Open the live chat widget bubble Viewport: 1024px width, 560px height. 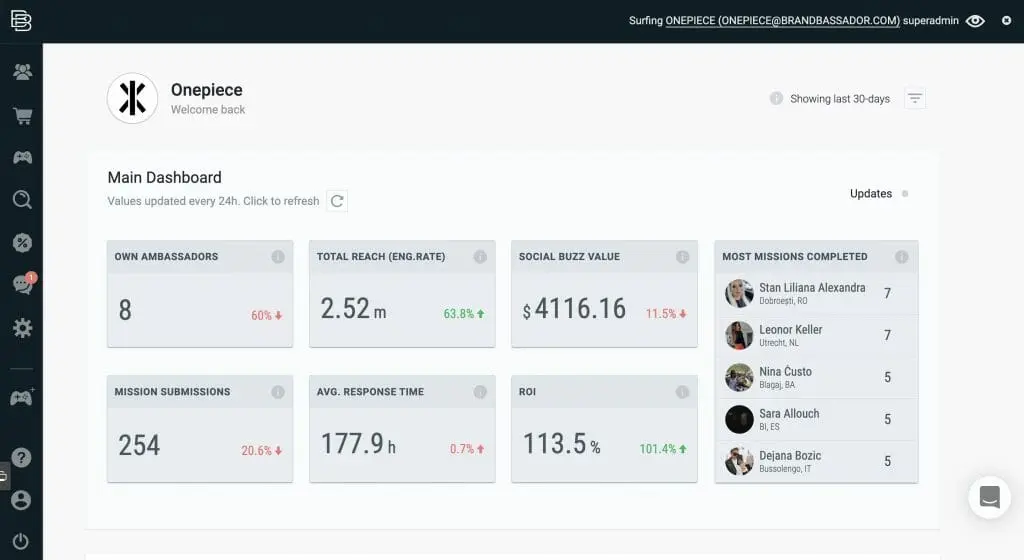[x=989, y=497]
